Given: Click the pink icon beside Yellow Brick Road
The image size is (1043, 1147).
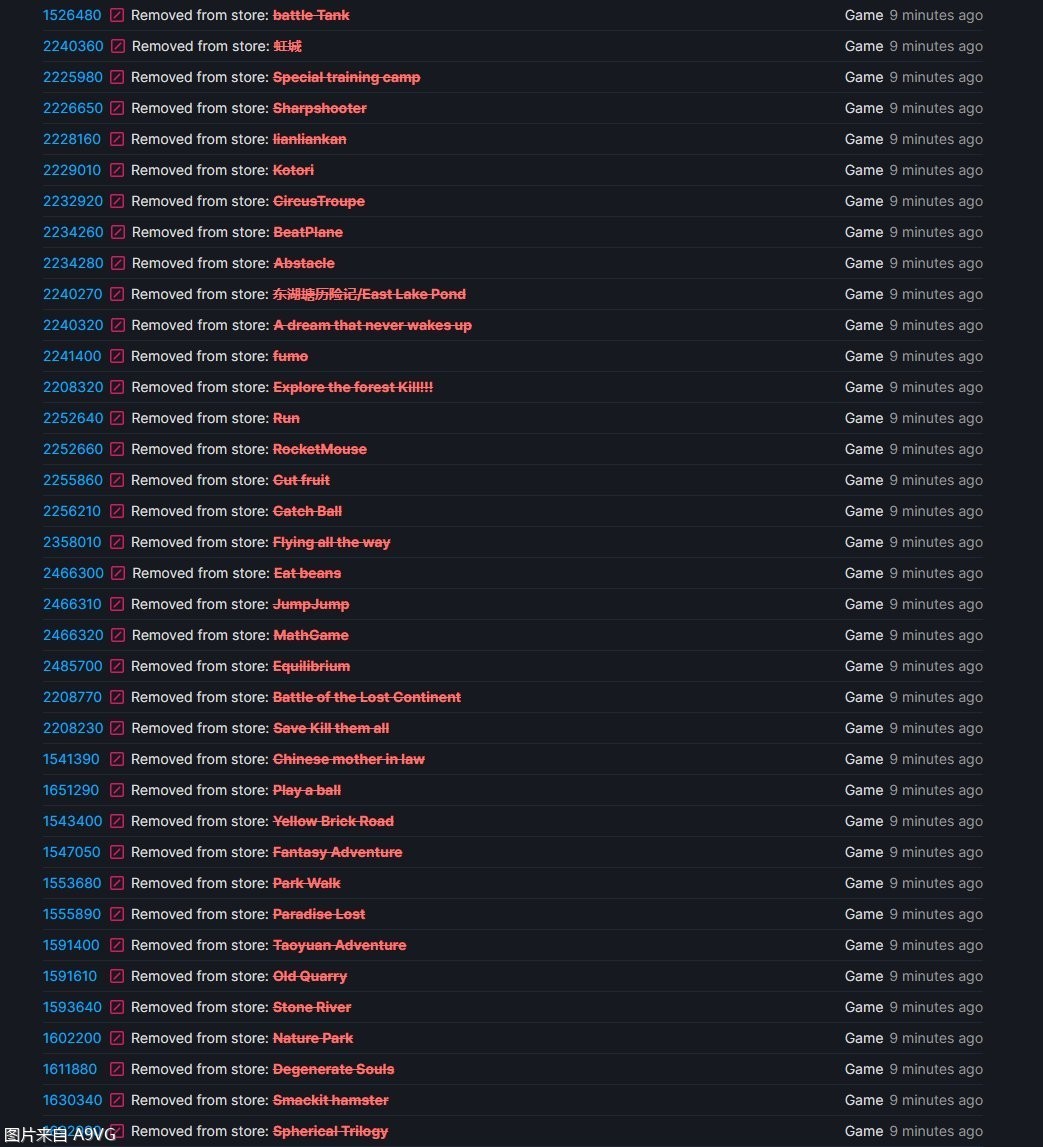Looking at the screenshot, I should [117, 822].
